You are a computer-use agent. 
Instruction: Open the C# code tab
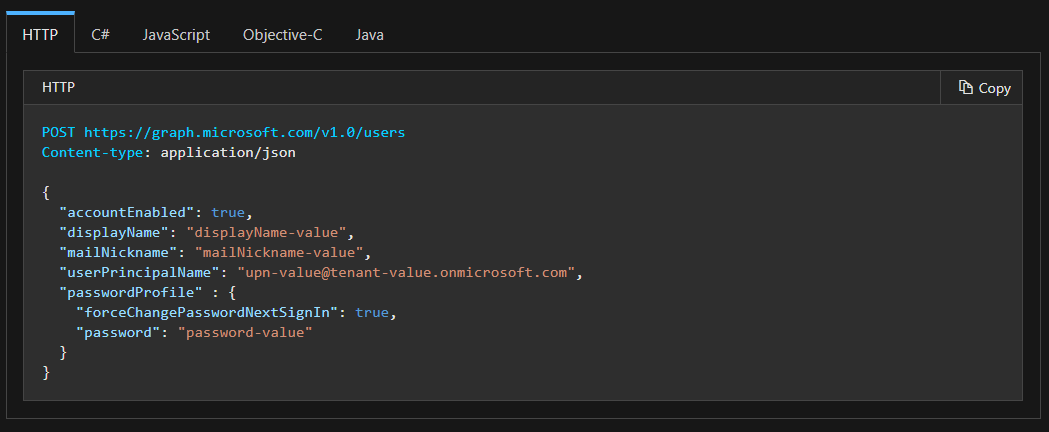[100, 34]
